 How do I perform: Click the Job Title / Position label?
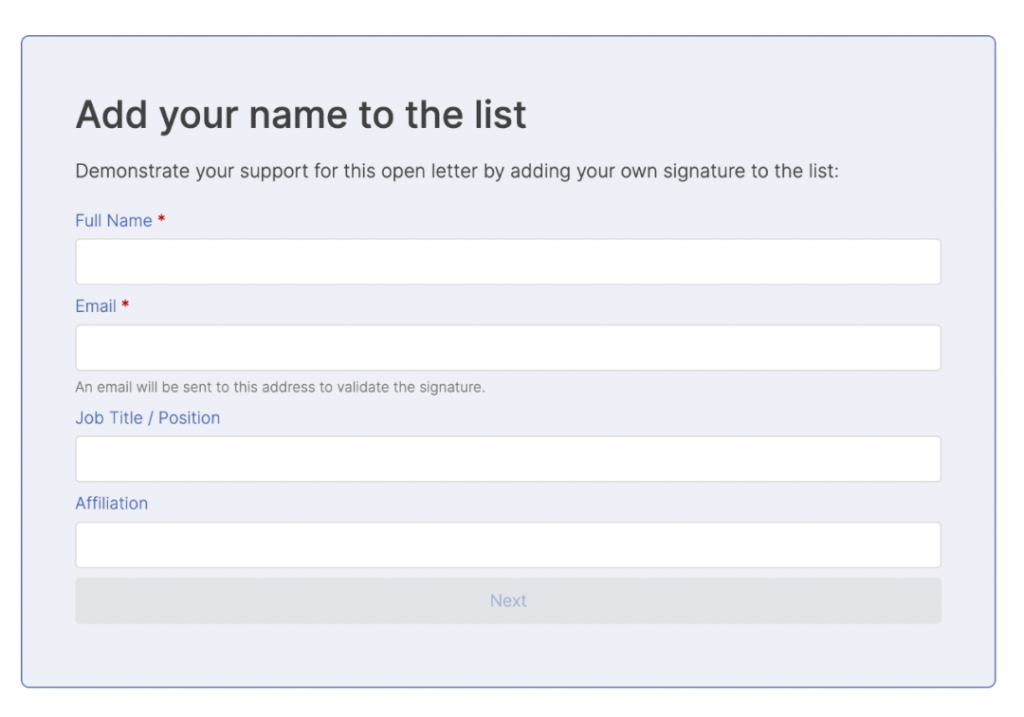(147, 417)
